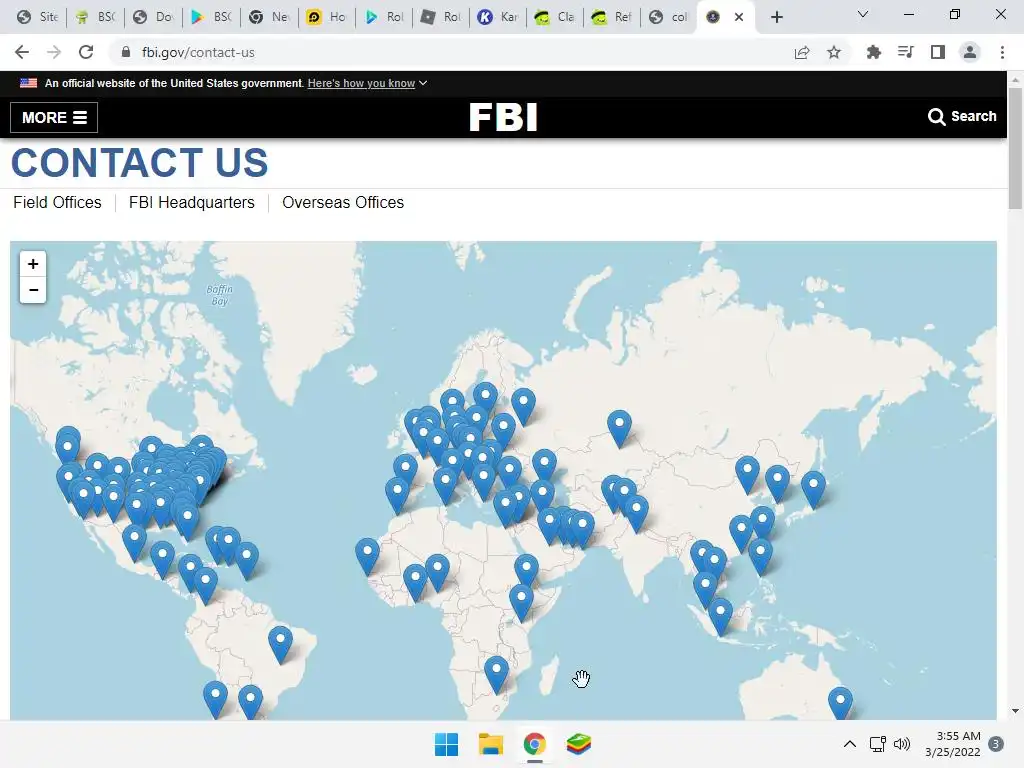Viewport: 1024px width, 768px height.
Task: Zoom out the map with minus button
Action: (x=33, y=290)
